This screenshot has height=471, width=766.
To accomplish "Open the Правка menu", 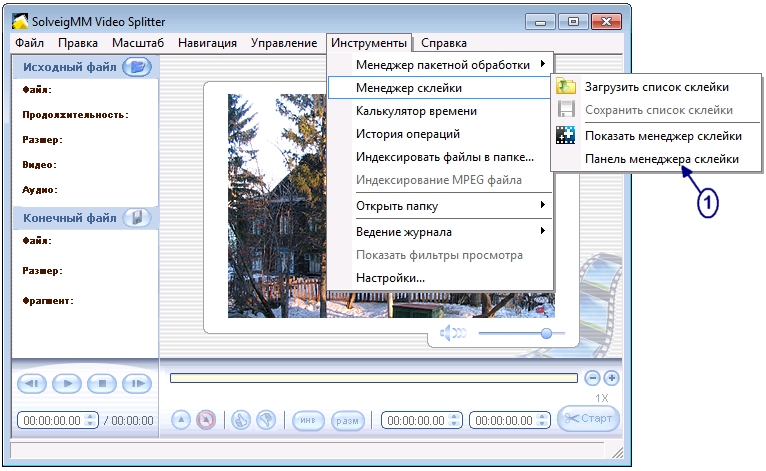I will (78, 43).
